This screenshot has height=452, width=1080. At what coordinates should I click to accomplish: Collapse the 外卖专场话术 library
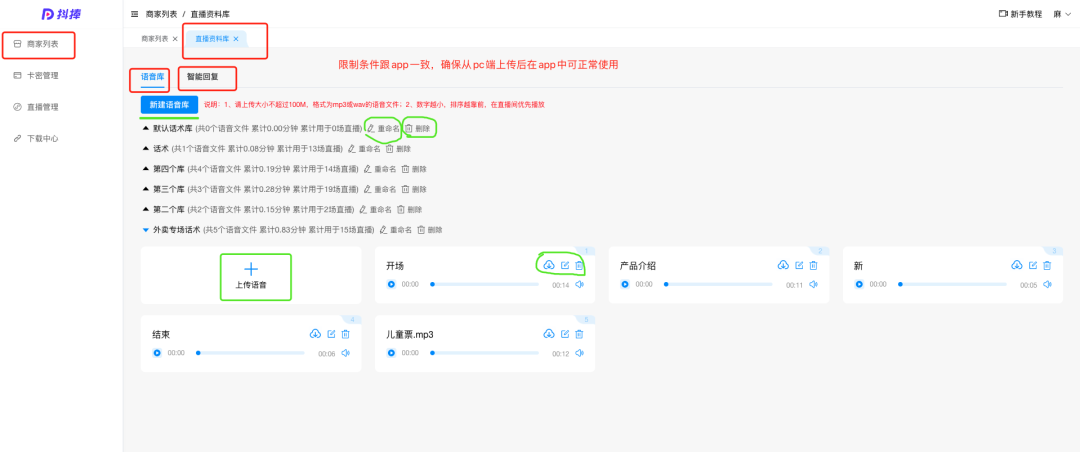(x=145, y=229)
